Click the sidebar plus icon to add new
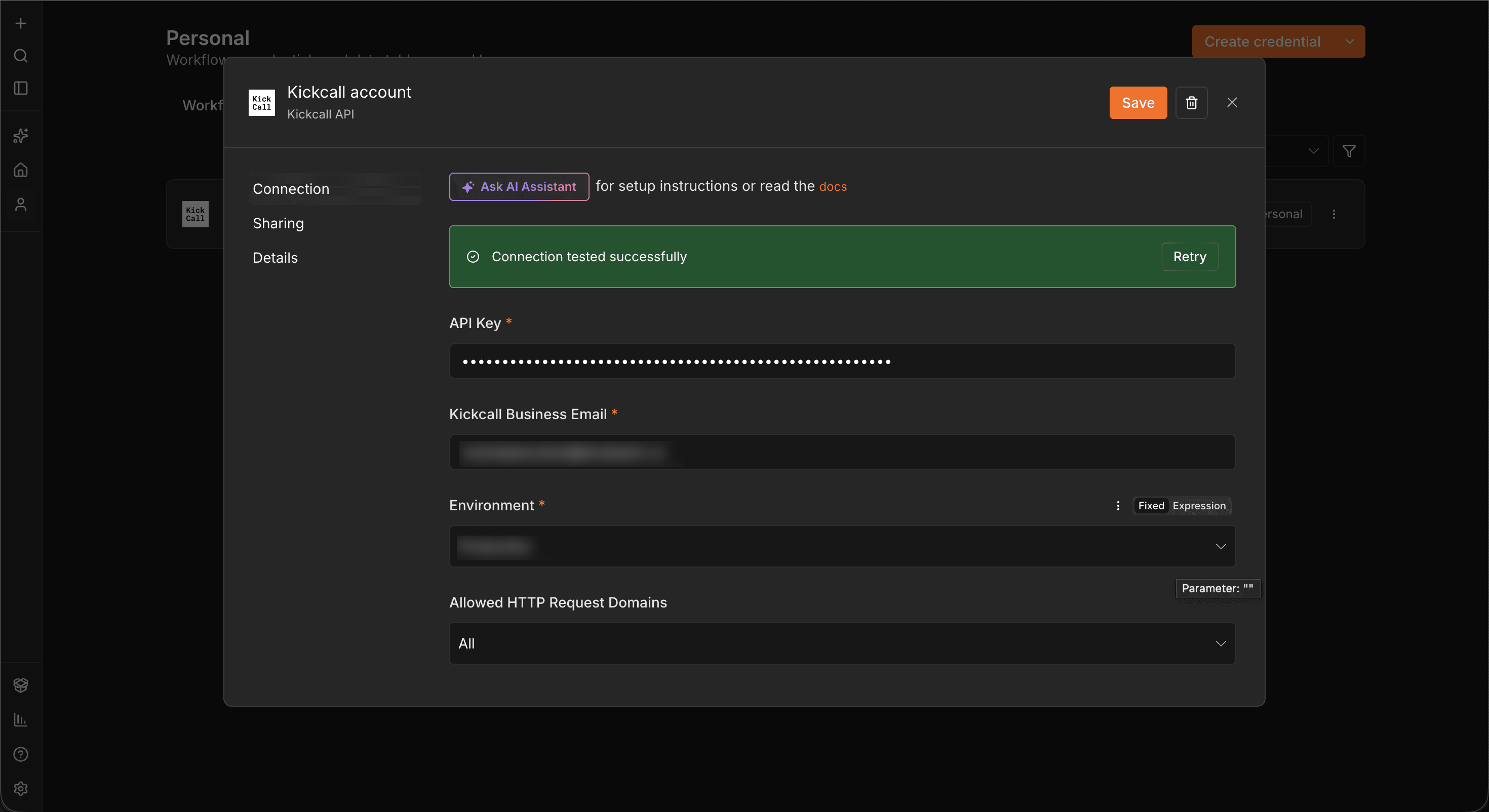This screenshot has height=812, width=1489. 21,23
